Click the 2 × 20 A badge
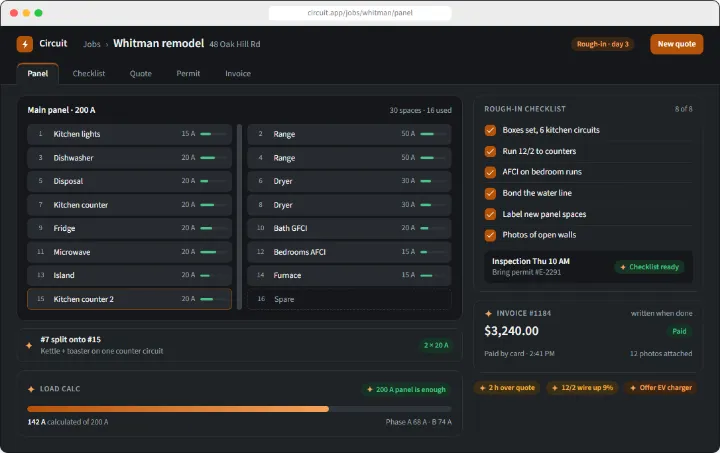720x453 pixels. click(x=436, y=345)
